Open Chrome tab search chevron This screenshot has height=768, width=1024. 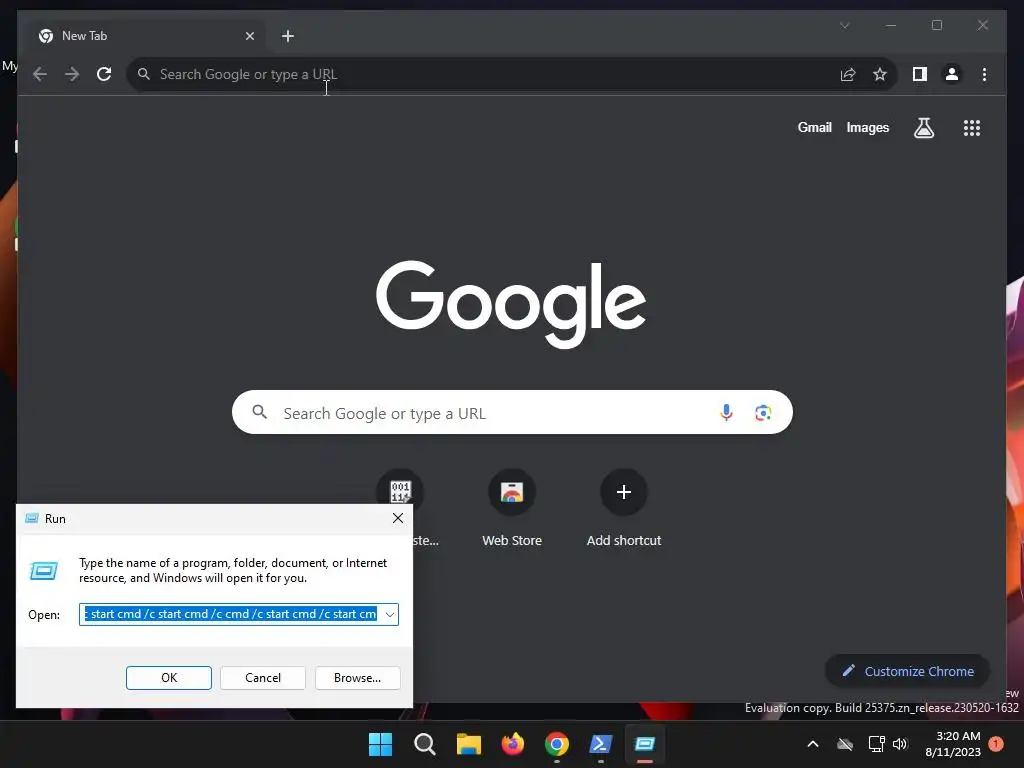coord(844,25)
